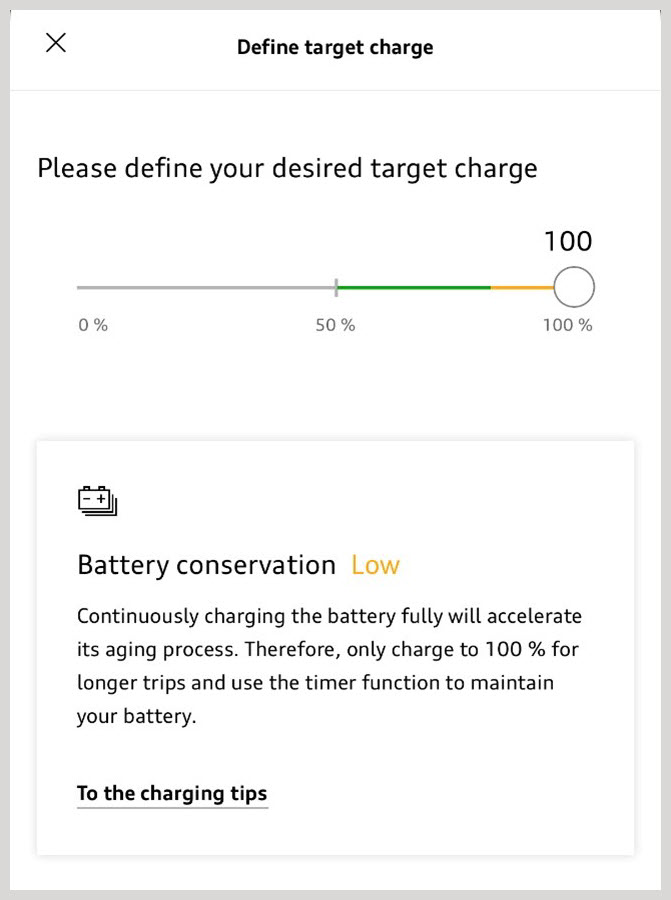Select the "50 %" label under the slider

336,325
